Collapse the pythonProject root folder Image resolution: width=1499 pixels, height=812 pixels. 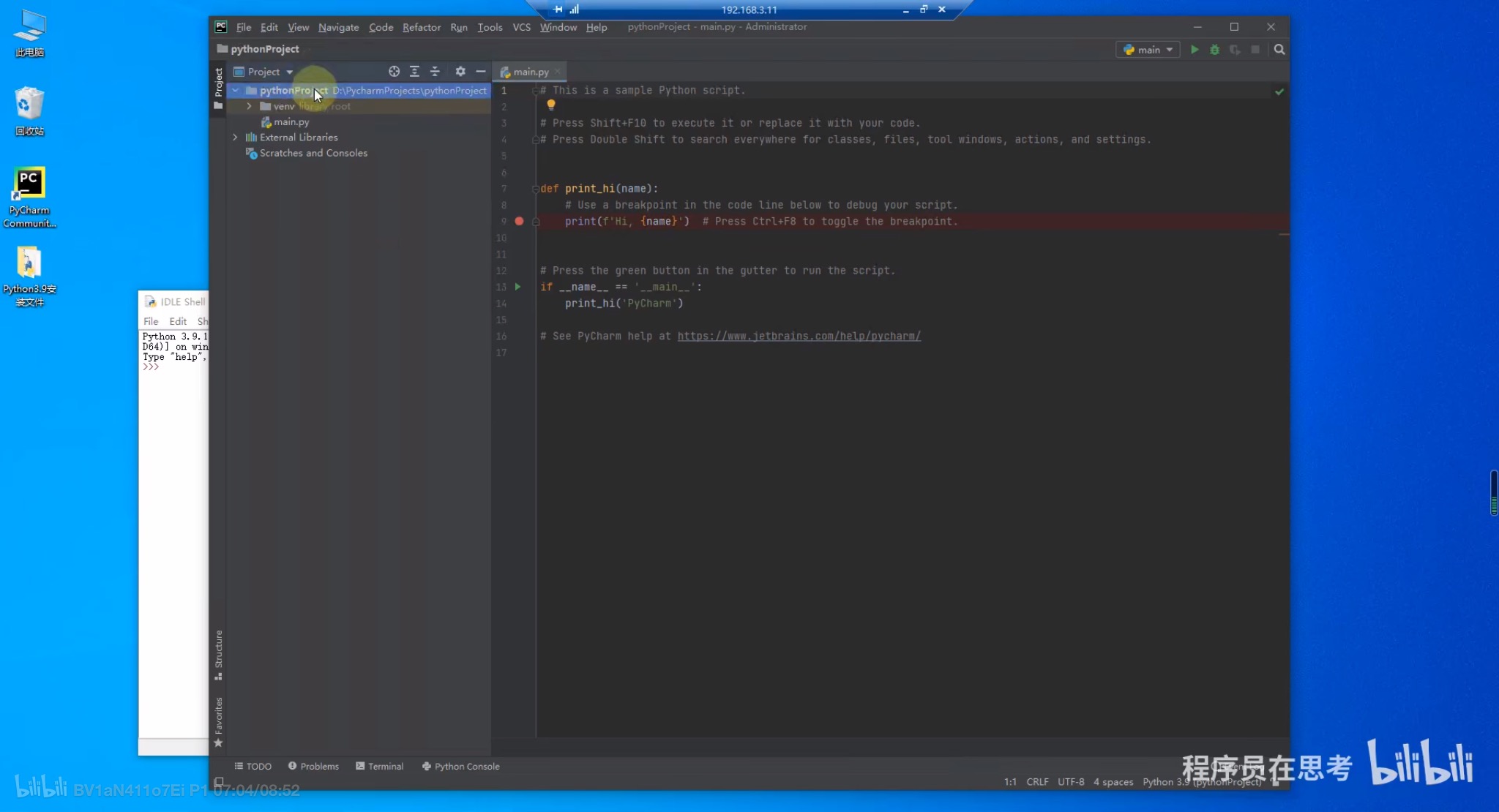[x=236, y=91]
